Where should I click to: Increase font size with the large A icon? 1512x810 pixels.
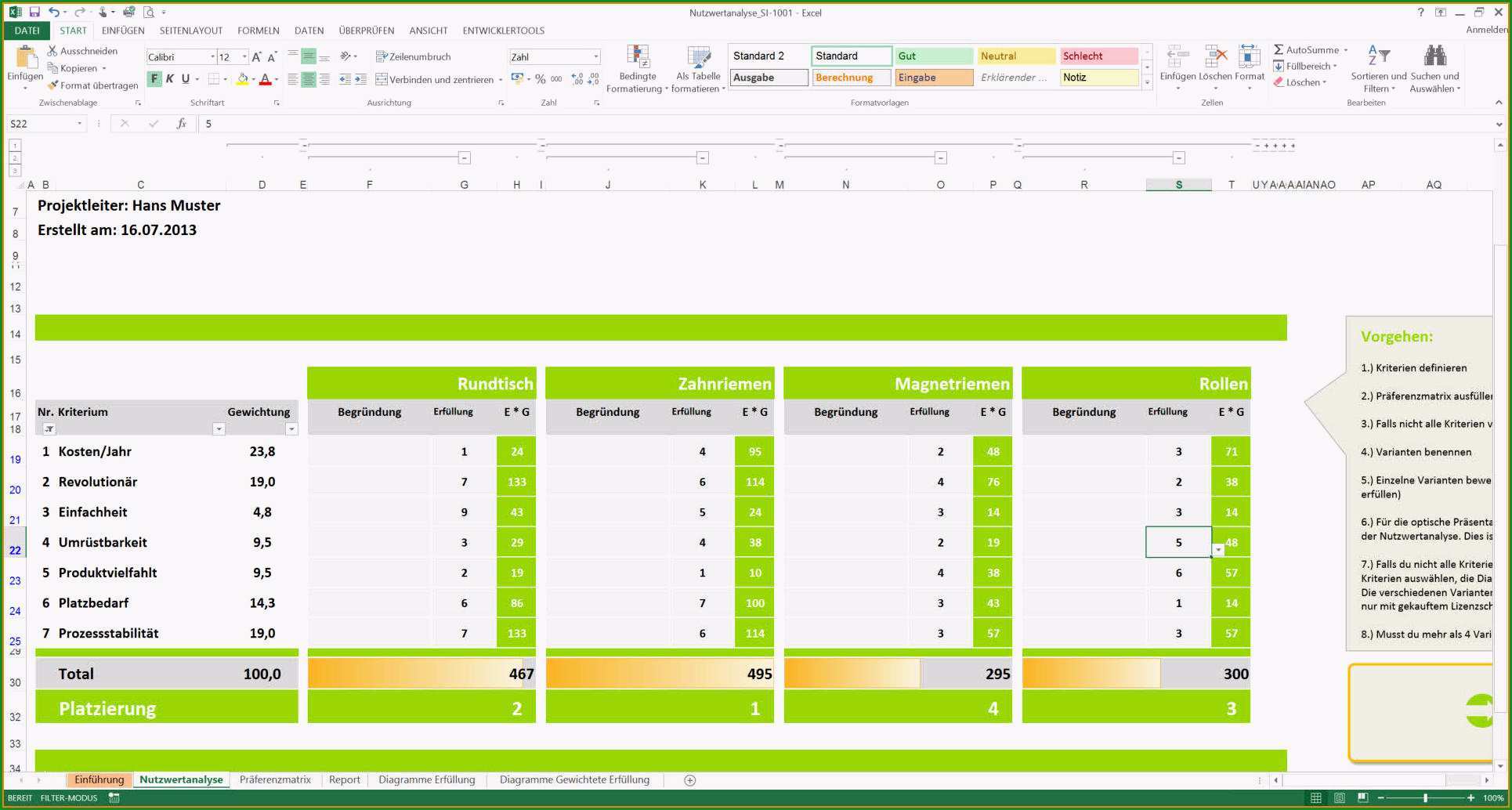click(x=256, y=57)
